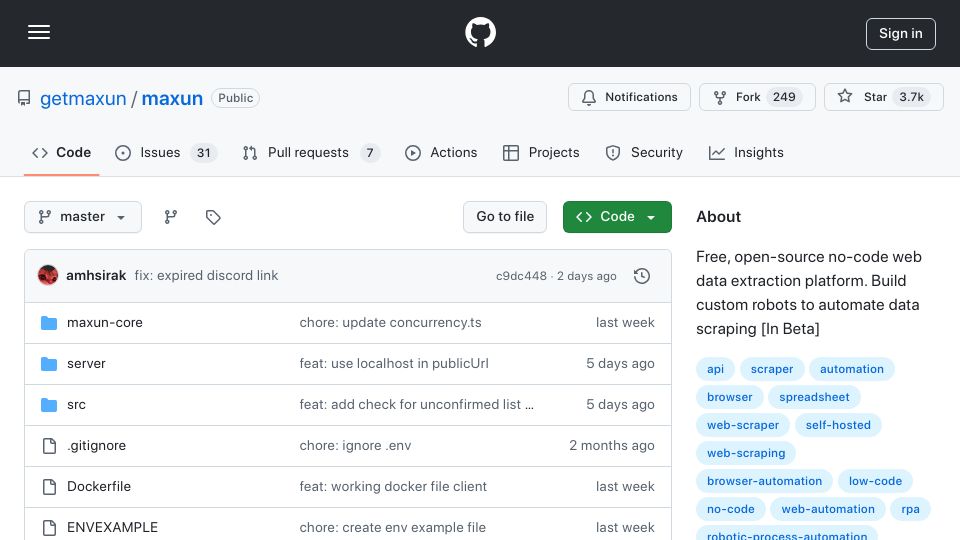
Task: Click the server folder icon
Action: click(49, 364)
